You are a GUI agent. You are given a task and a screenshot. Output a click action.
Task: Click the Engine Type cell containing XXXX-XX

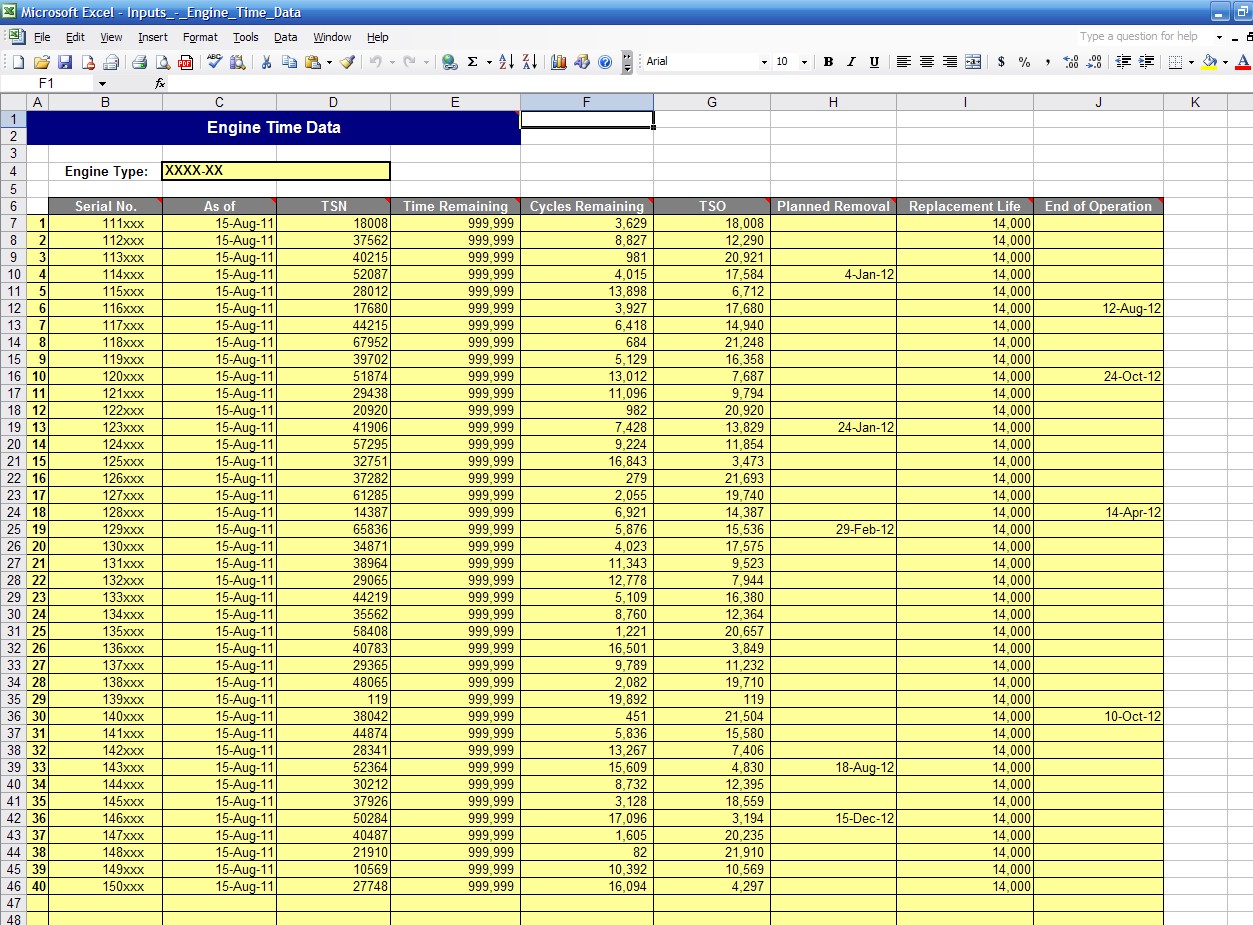tap(275, 171)
